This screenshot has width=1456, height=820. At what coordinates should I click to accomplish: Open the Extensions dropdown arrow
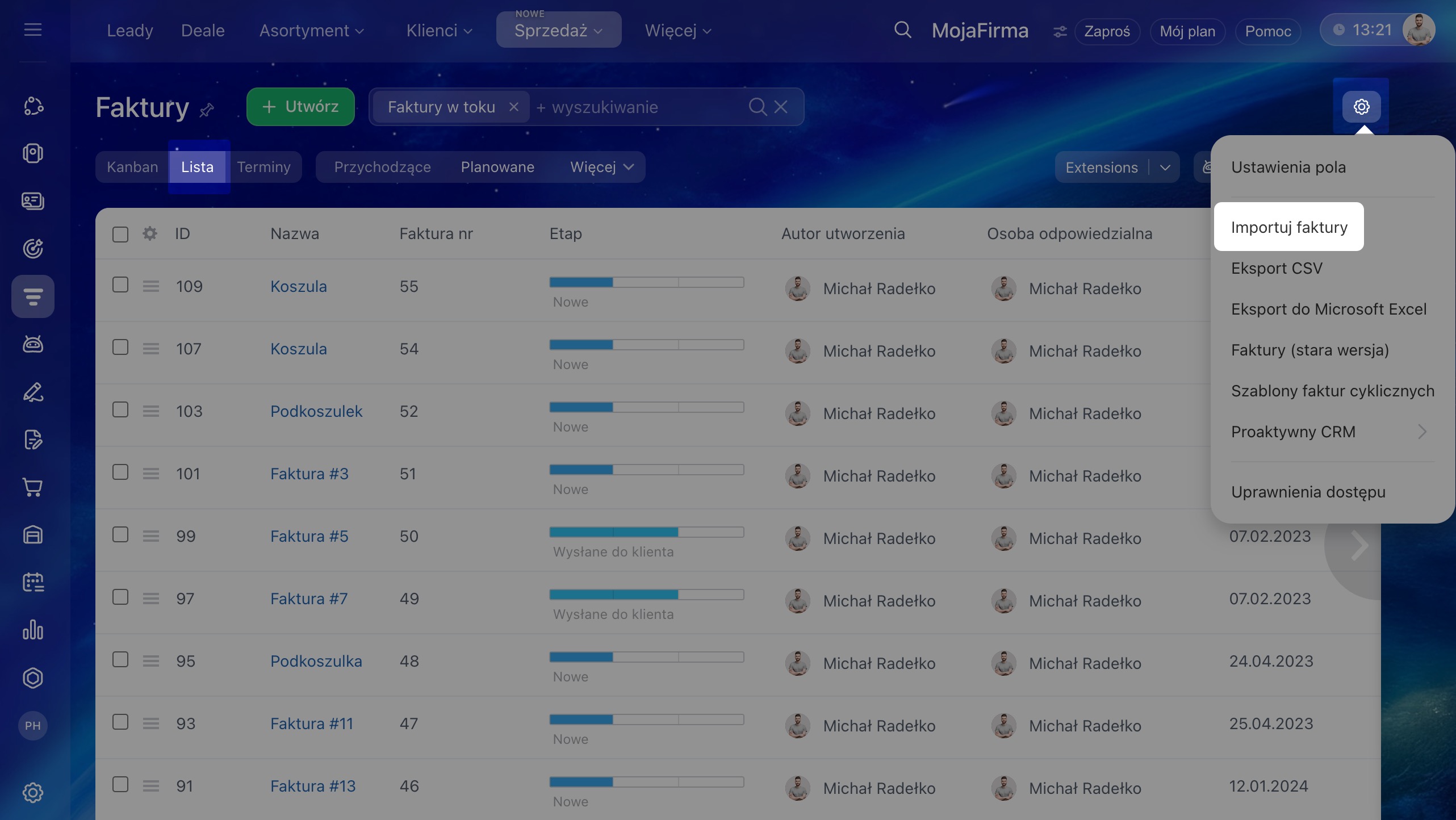(x=1165, y=168)
